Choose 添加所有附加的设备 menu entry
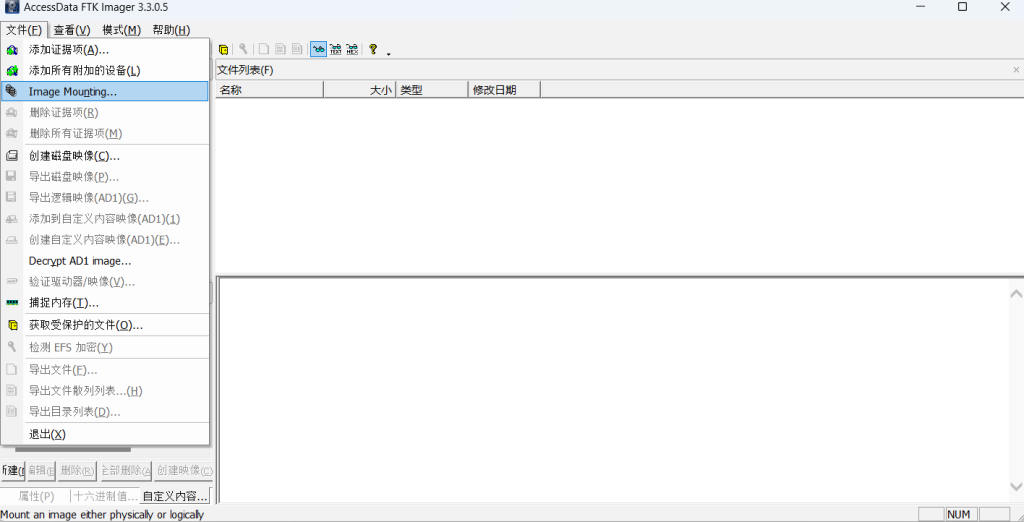This screenshot has width=1024, height=522. (x=84, y=71)
